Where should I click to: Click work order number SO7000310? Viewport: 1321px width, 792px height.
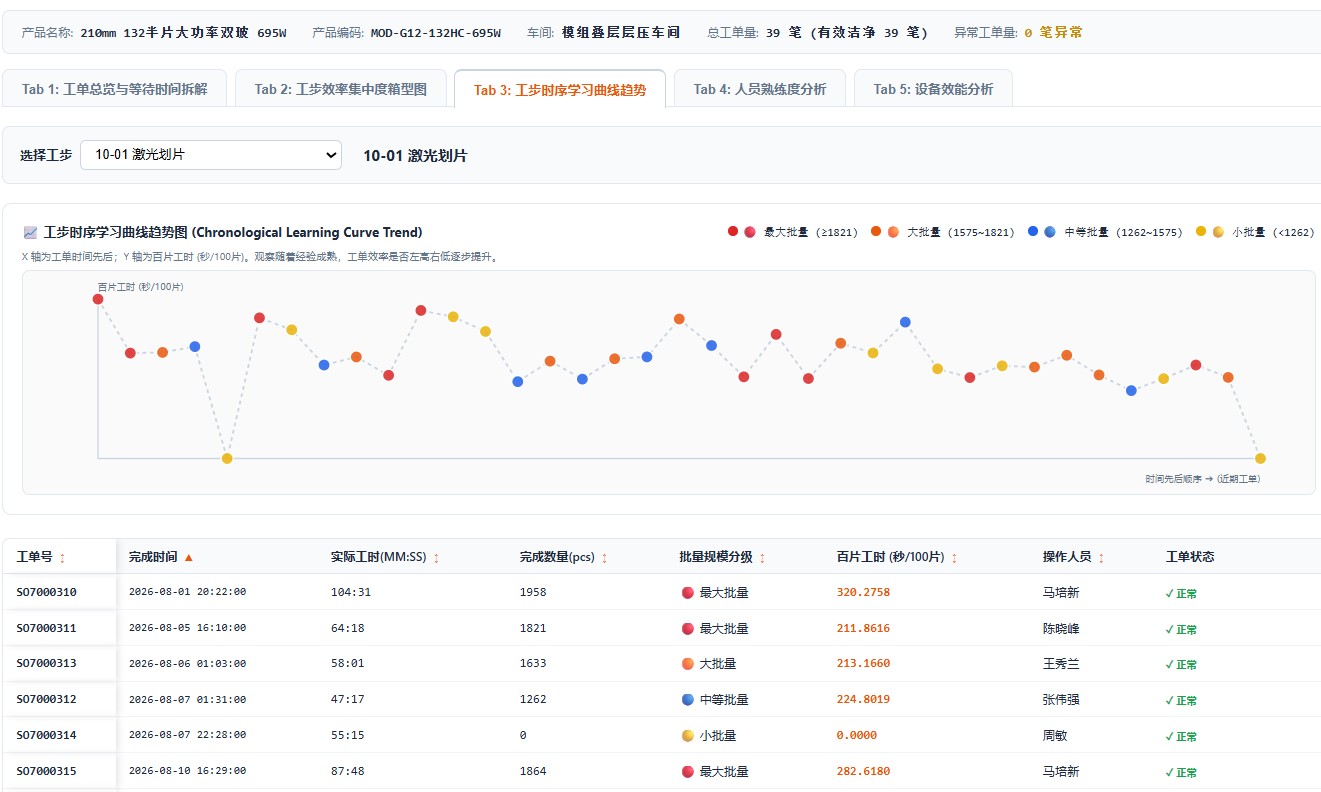[46, 592]
